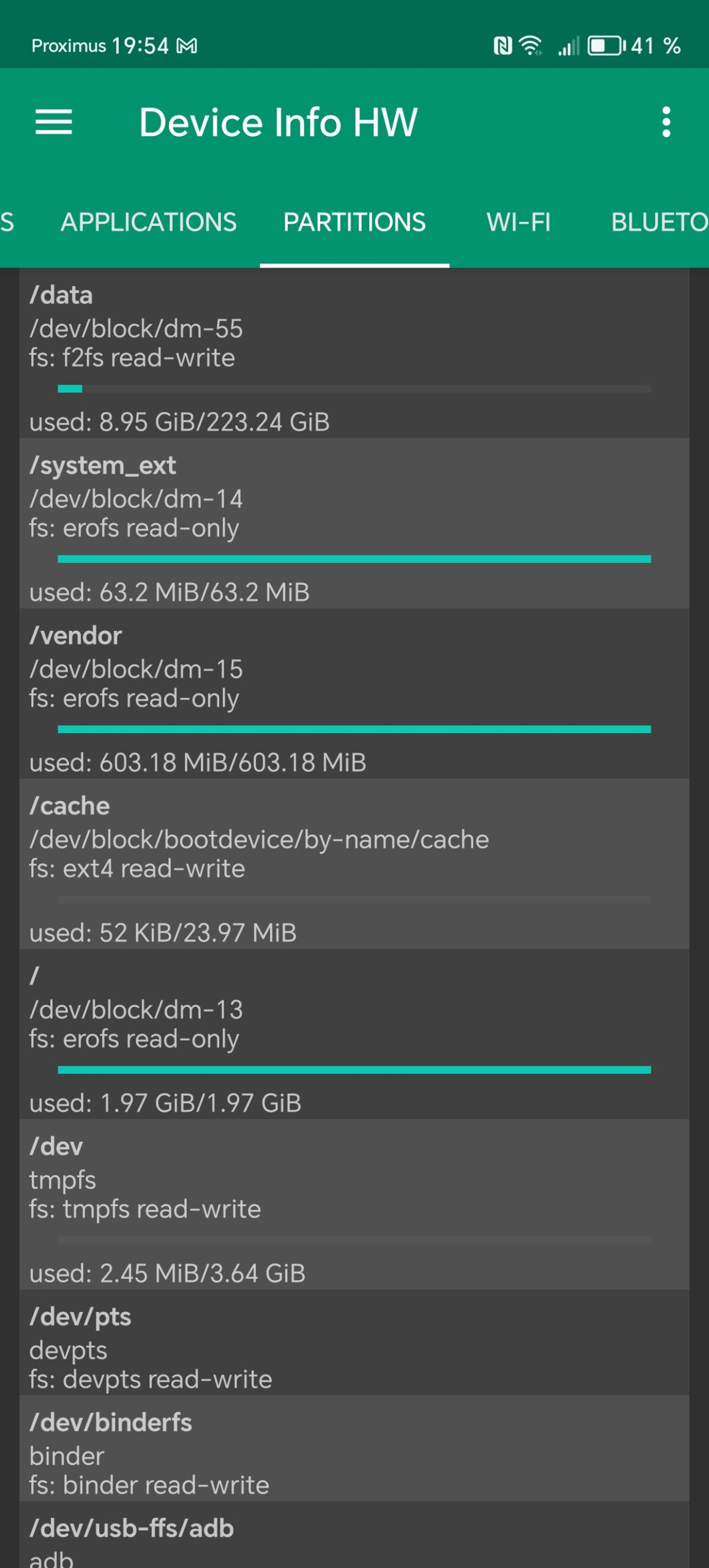The image size is (709, 1568).
Task: Tap the Gmail notification icon
Action: pos(187,46)
